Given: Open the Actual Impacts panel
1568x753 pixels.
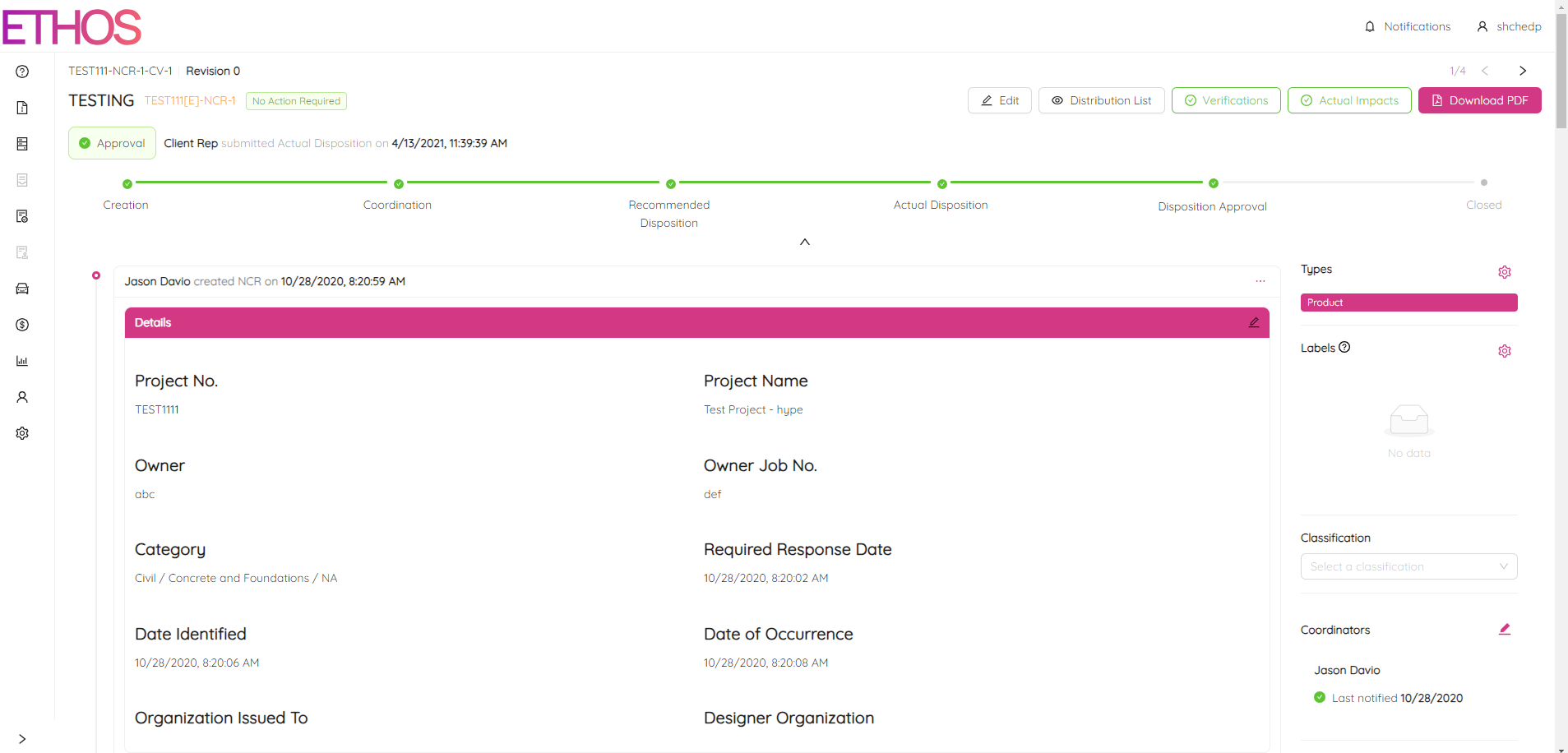Looking at the screenshot, I should [1348, 100].
